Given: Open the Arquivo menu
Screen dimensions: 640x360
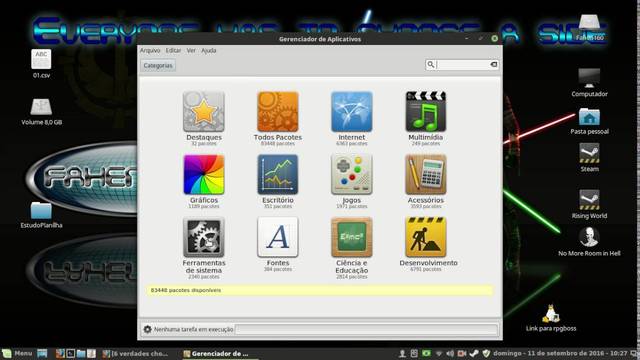Looking at the screenshot, I should pyautogui.click(x=150, y=51).
